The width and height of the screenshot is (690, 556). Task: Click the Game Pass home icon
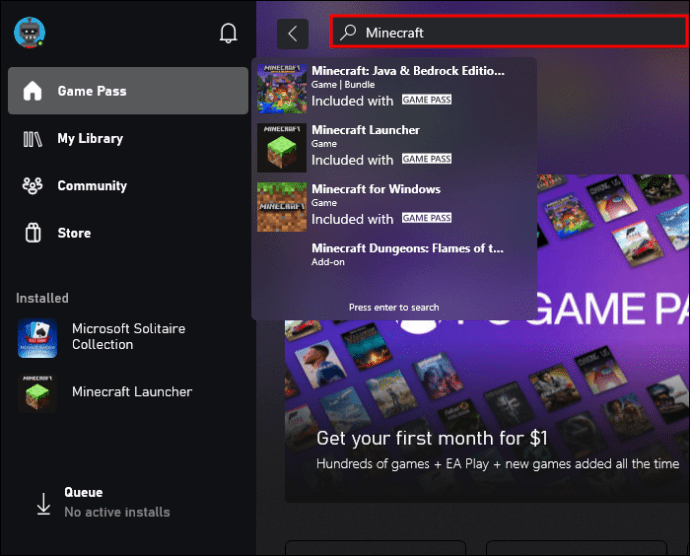33,91
